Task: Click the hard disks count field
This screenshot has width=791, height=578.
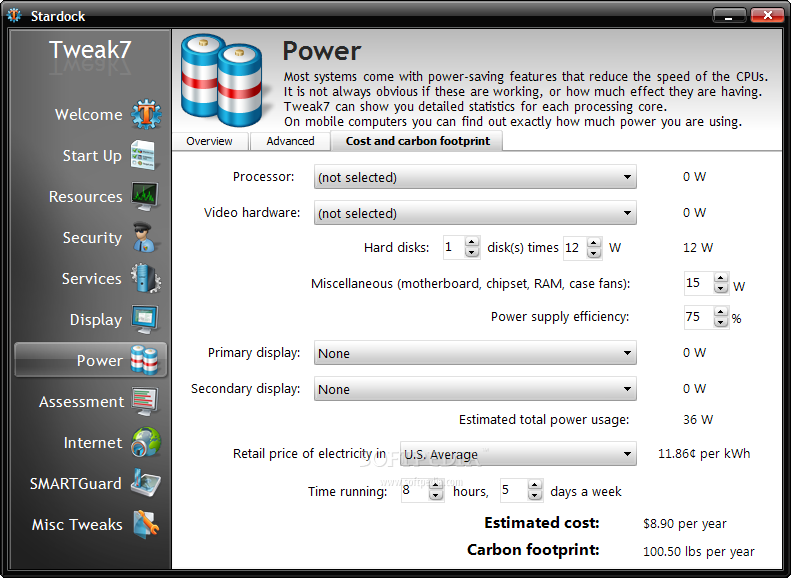Action: point(454,247)
